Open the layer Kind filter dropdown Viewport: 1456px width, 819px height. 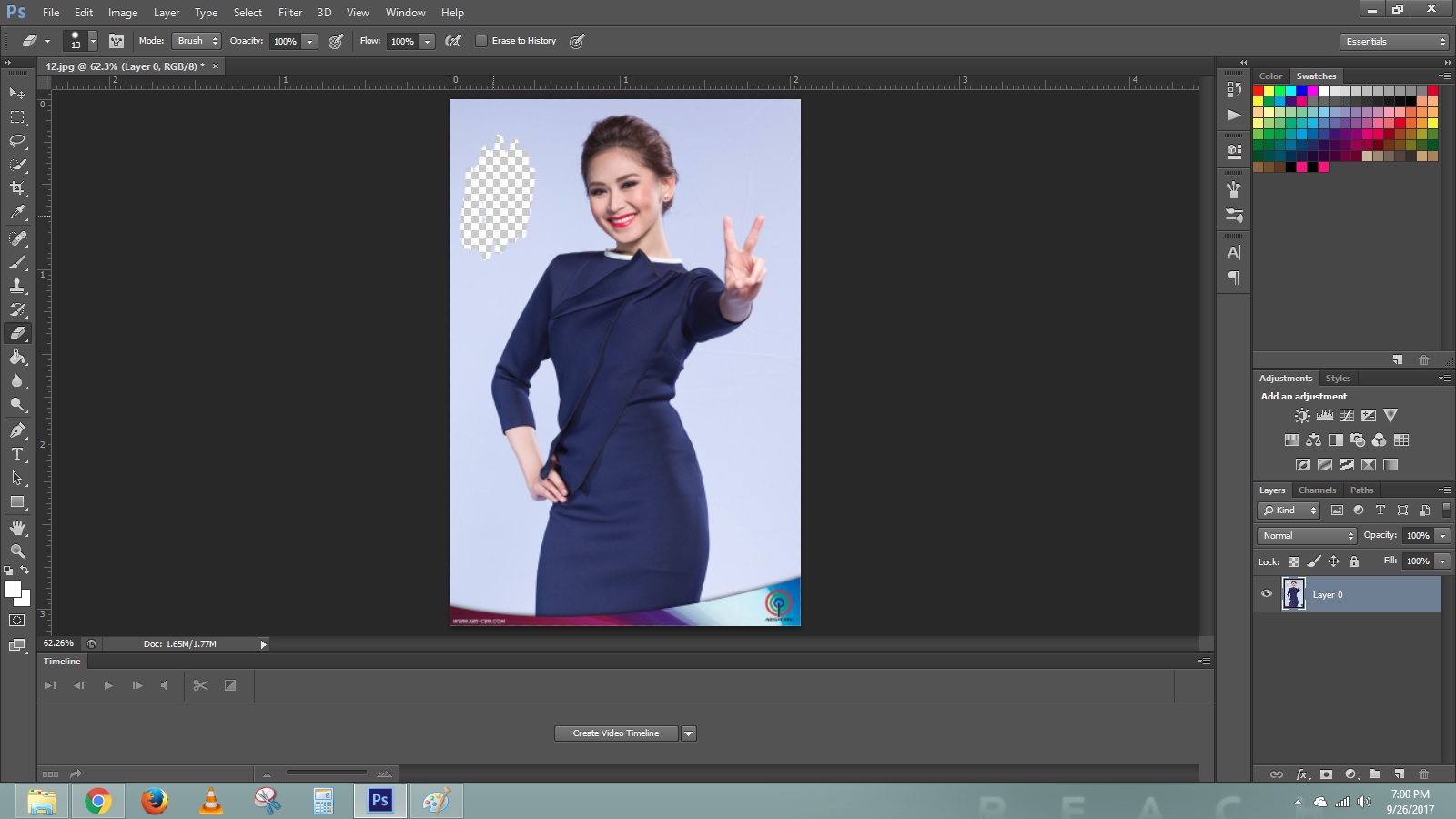[x=1289, y=511]
